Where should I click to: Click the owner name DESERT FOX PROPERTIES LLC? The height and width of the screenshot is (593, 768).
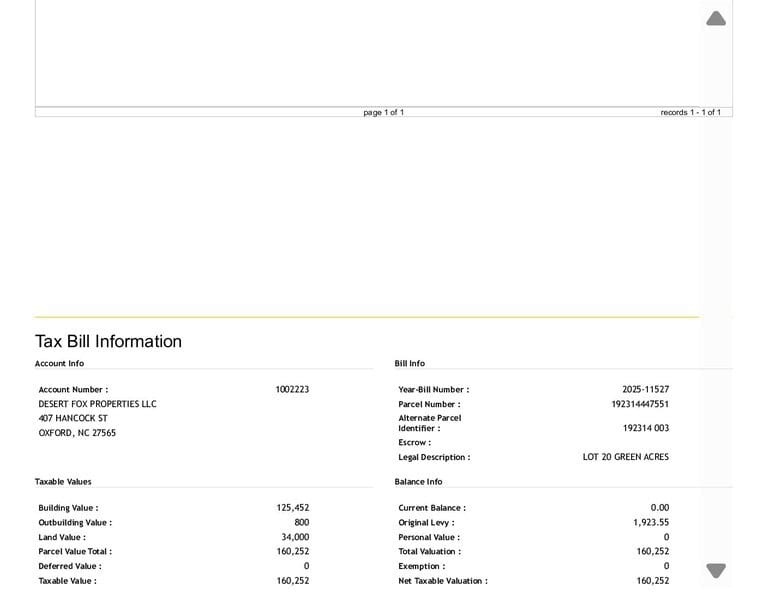pyautogui.click(x=97, y=404)
